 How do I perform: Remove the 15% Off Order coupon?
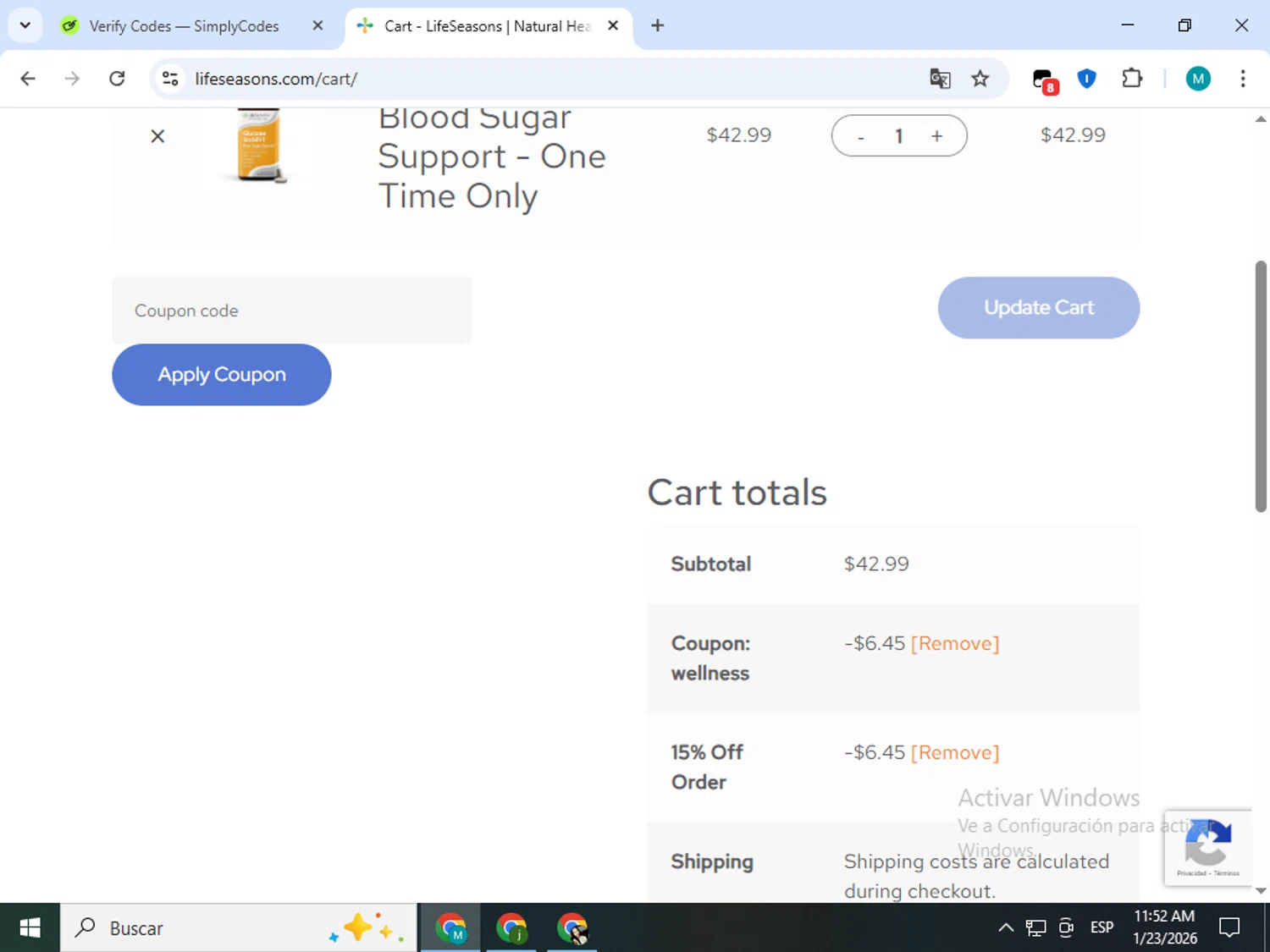(x=955, y=752)
